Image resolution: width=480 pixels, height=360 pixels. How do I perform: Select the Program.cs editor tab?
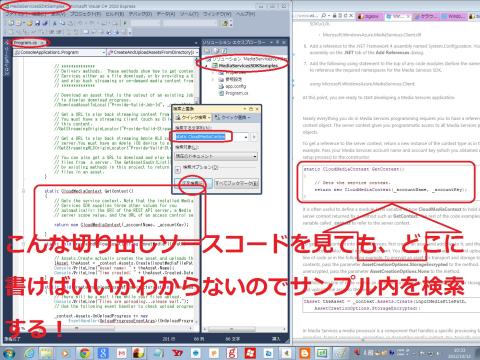tap(28, 43)
